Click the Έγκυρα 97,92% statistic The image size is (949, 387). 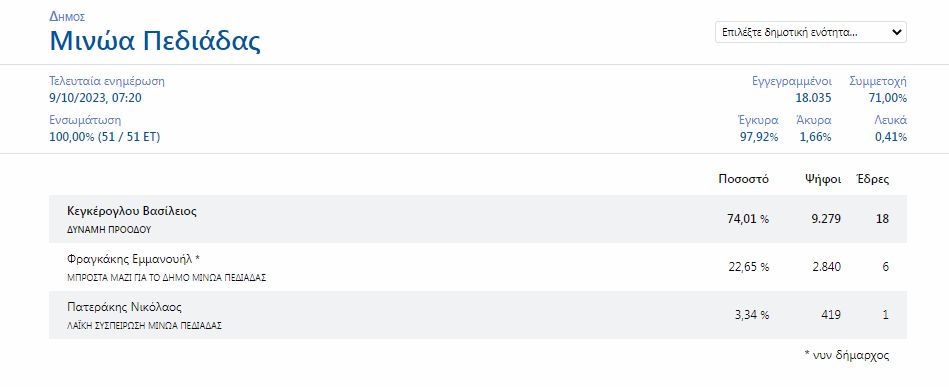pos(759,128)
